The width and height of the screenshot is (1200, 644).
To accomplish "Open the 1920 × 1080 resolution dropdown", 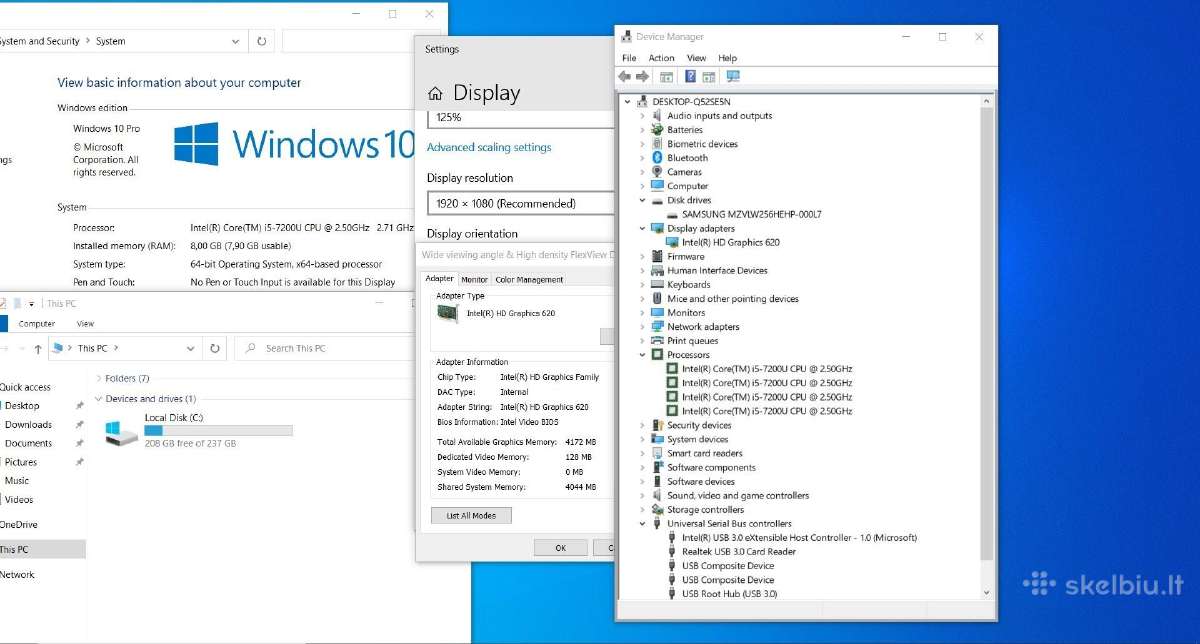I will point(520,203).
